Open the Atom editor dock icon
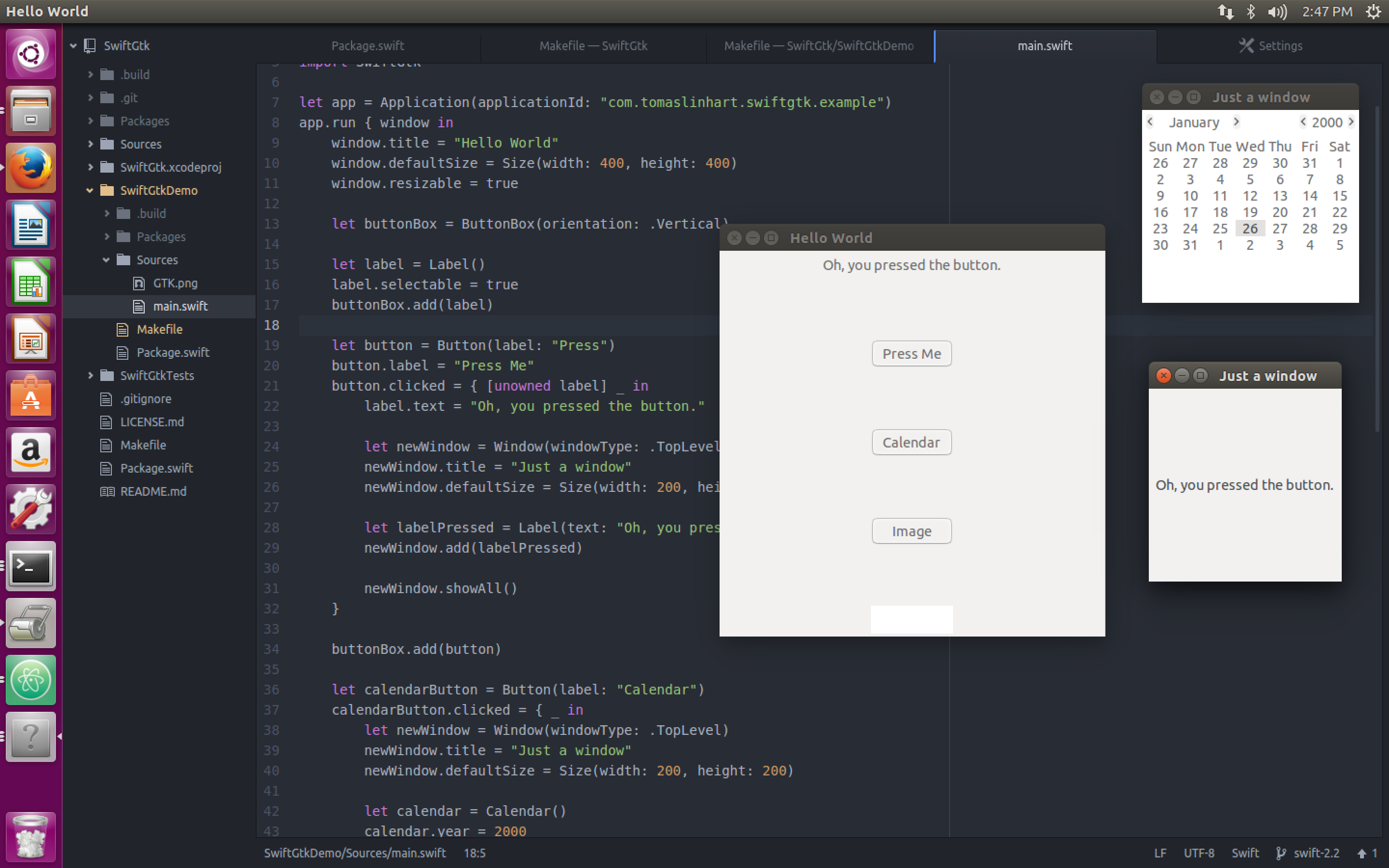 30,680
